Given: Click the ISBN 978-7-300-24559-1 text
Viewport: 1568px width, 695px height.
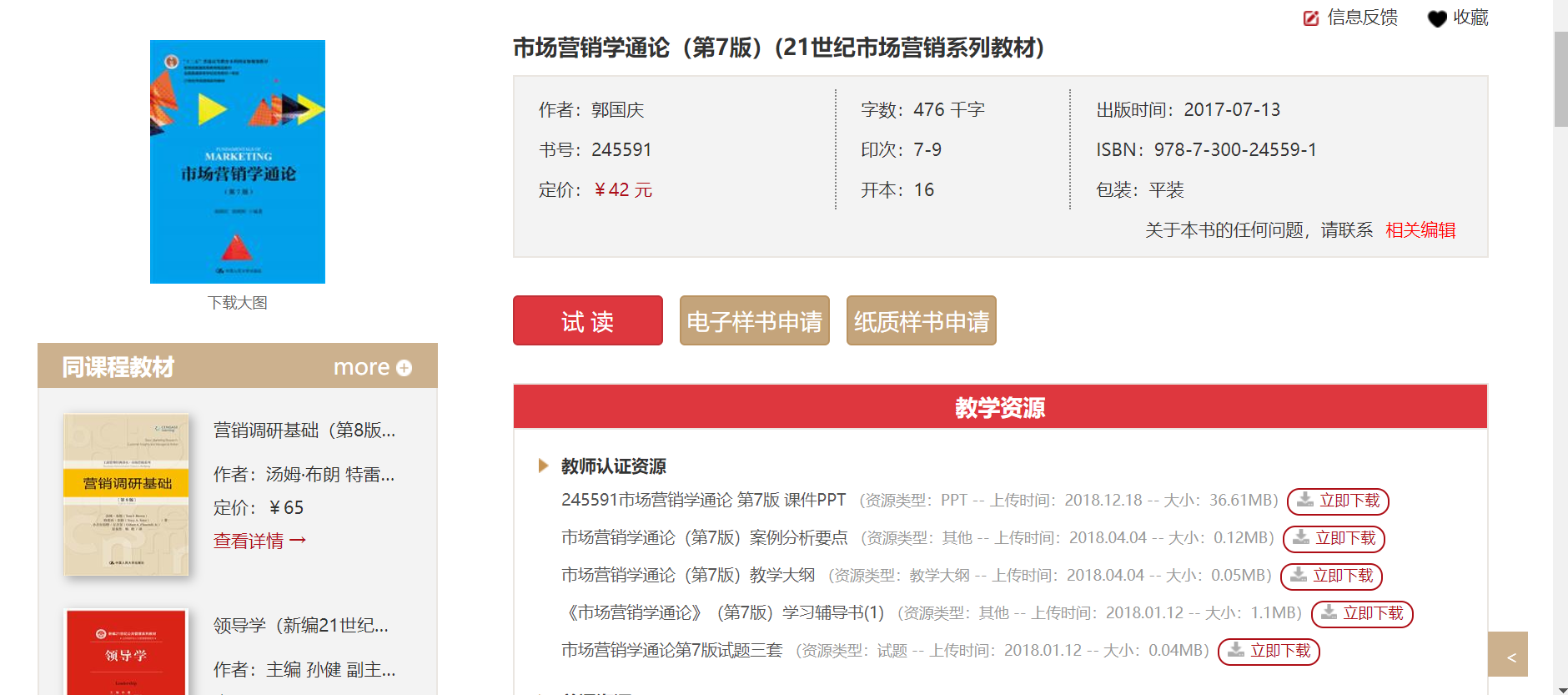Looking at the screenshot, I should coord(1206,149).
